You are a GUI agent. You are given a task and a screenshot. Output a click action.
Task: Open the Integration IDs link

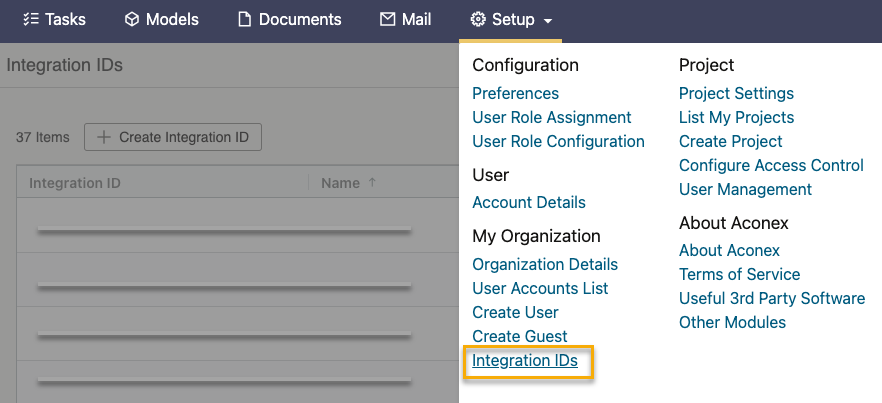click(x=525, y=360)
